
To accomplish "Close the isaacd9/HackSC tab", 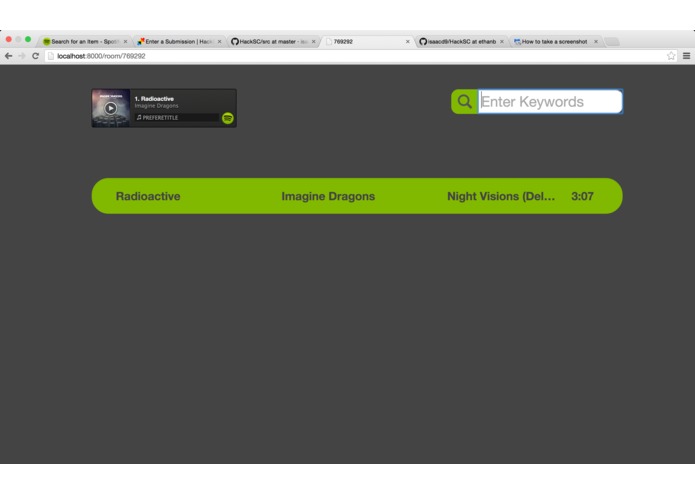I will tap(502, 42).
